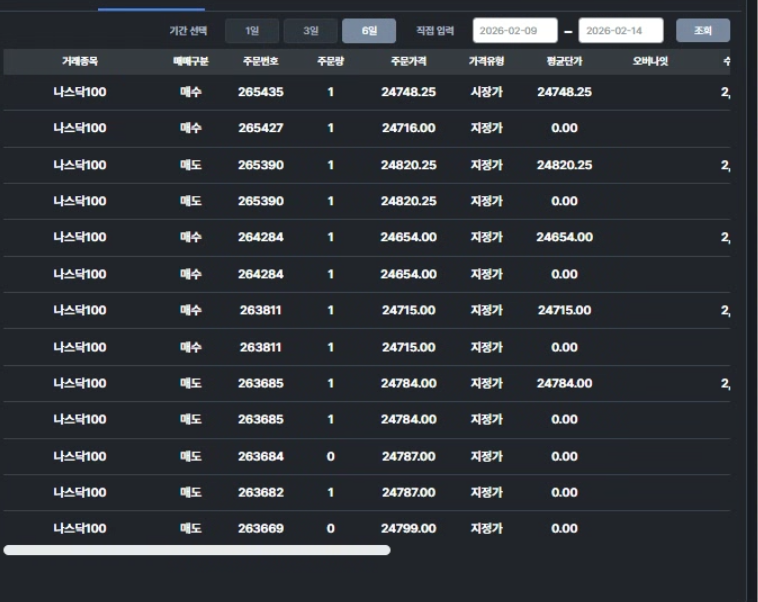758x602 pixels.
Task: Click the 주문번호 column header
Action: point(261,61)
